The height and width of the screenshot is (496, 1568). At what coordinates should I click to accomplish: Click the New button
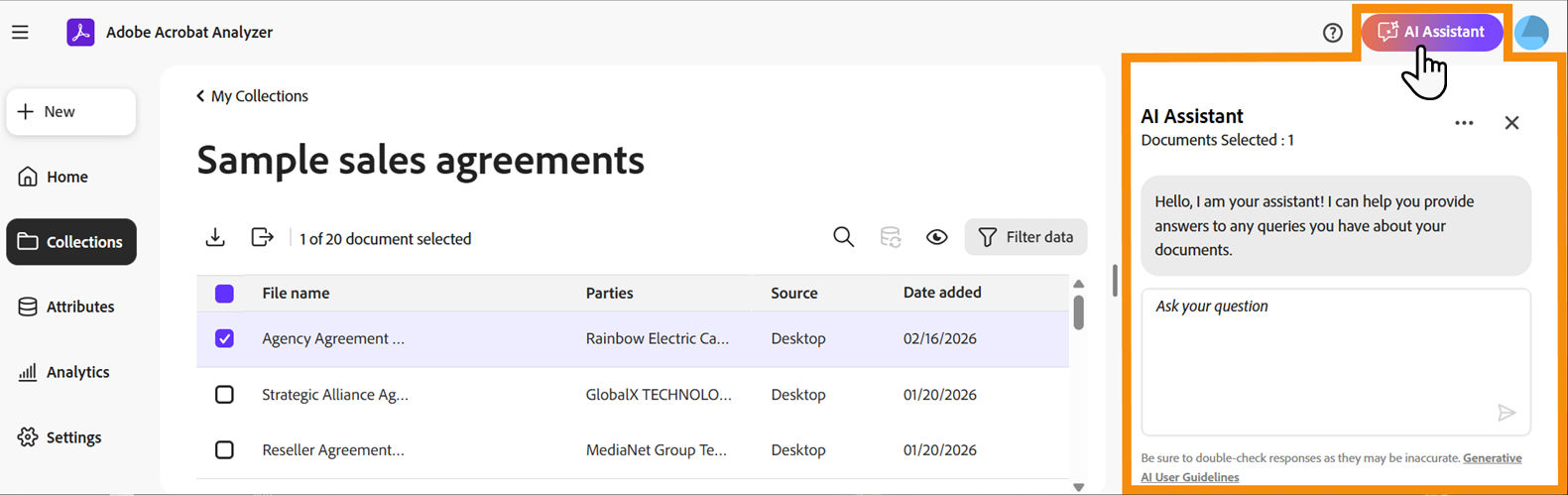[71, 112]
